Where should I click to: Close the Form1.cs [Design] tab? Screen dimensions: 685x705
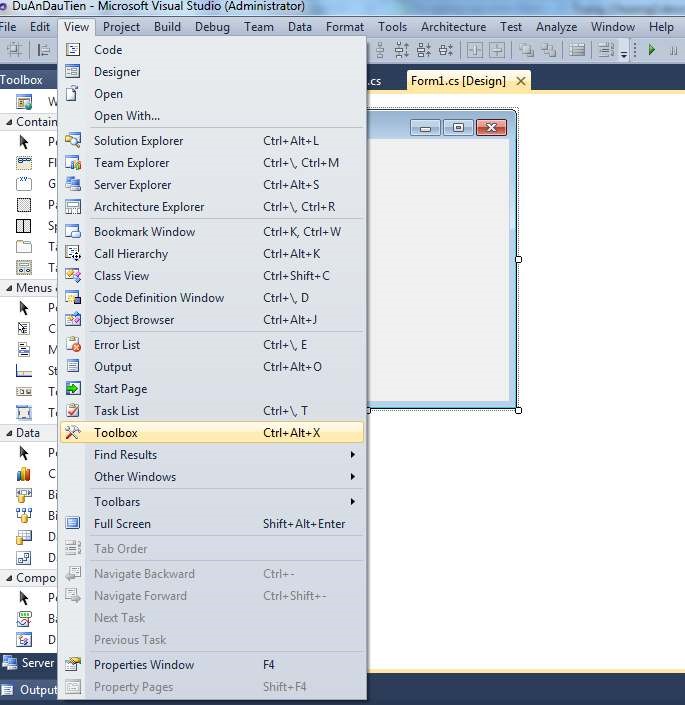[521, 81]
